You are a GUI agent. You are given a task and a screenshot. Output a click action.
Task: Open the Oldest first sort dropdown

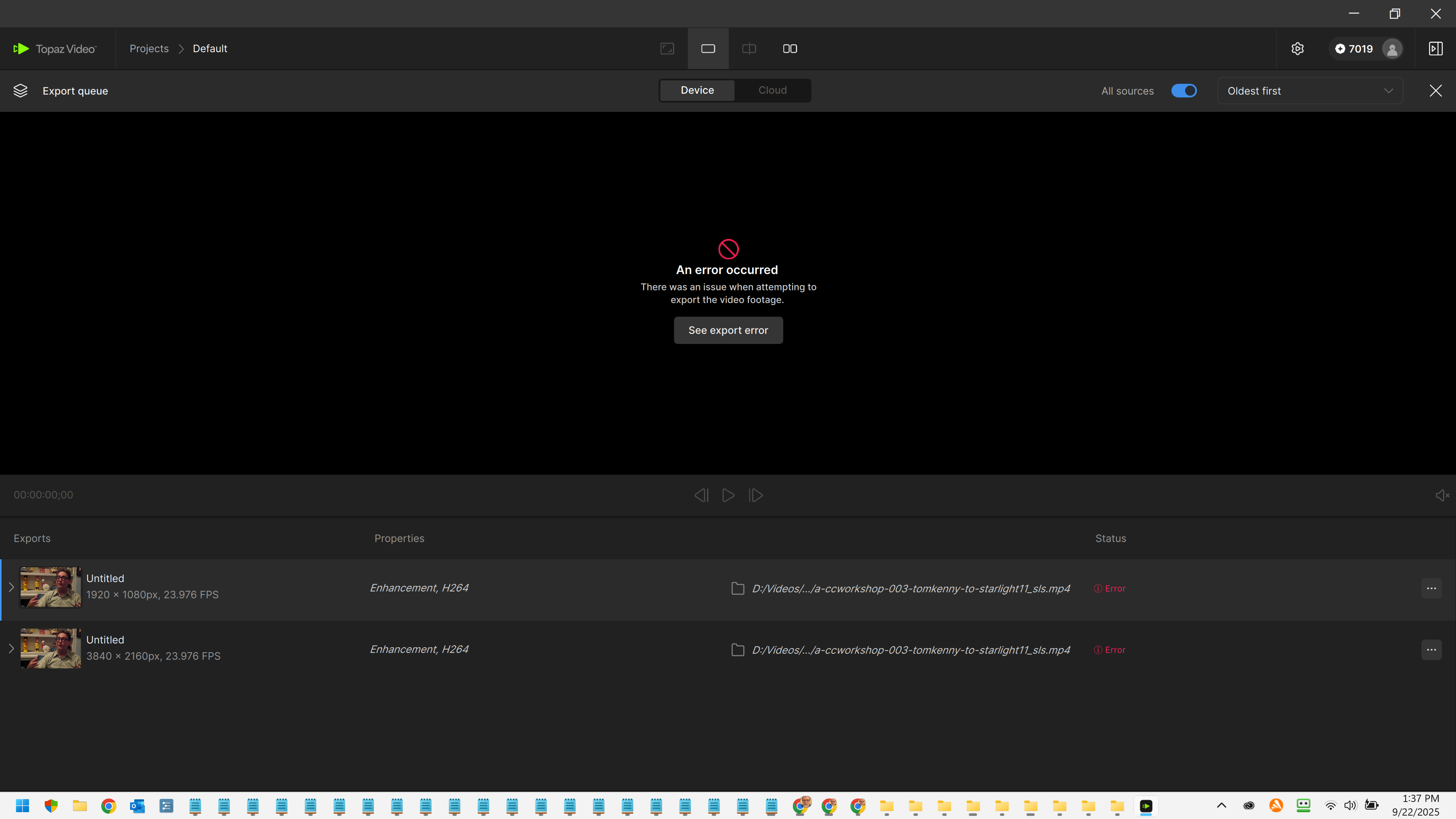[x=1310, y=91]
